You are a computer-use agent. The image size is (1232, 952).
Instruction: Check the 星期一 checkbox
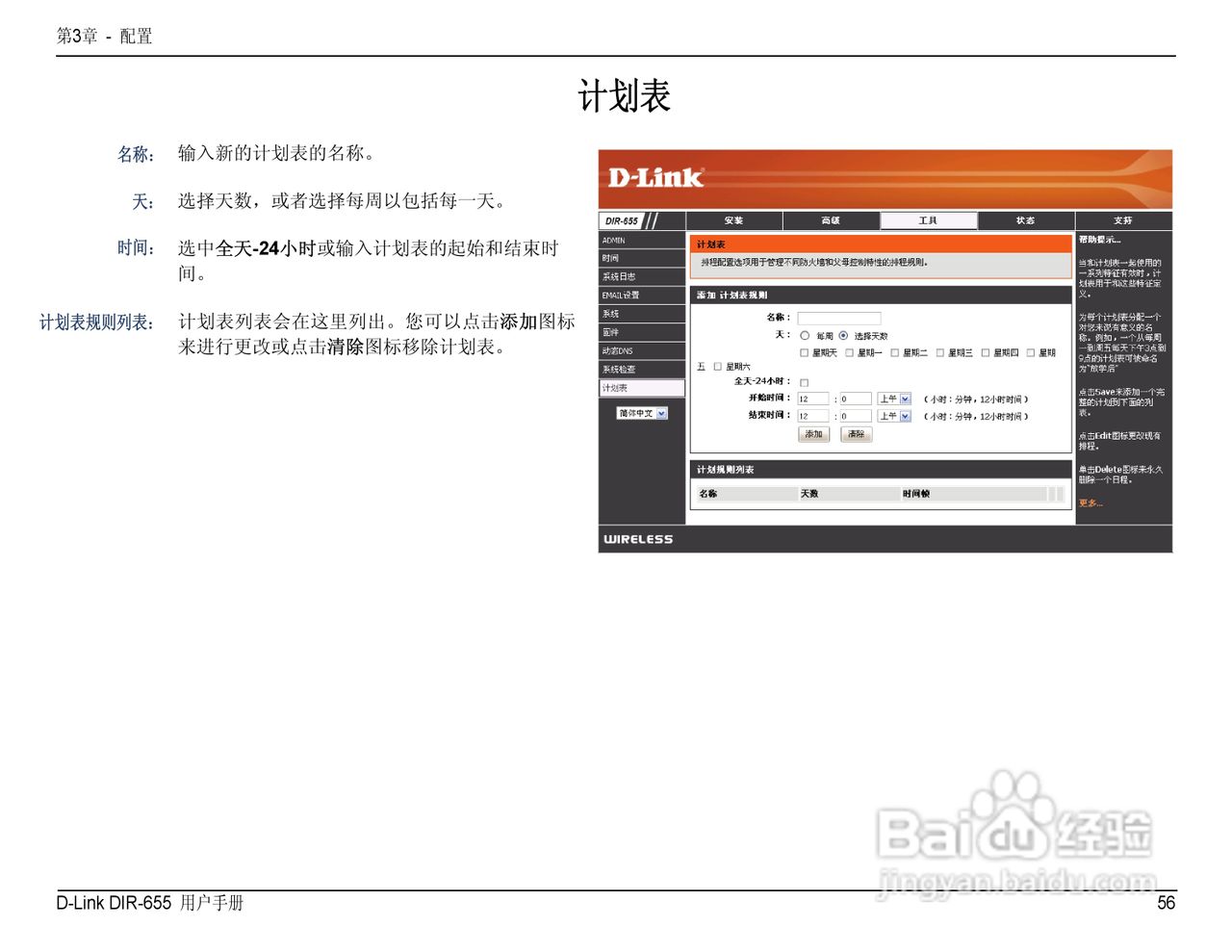pyautogui.click(x=849, y=353)
